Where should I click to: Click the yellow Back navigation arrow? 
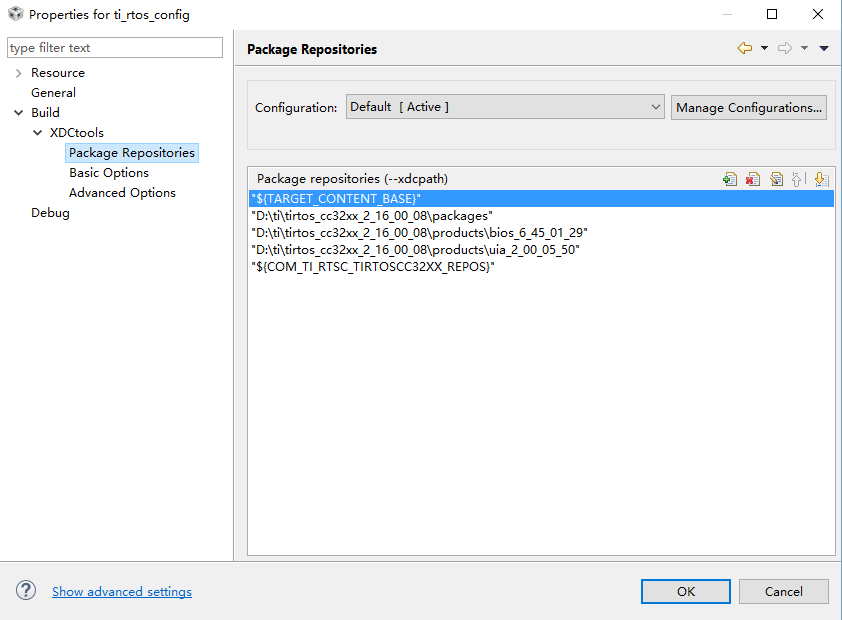click(x=744, y=48)
